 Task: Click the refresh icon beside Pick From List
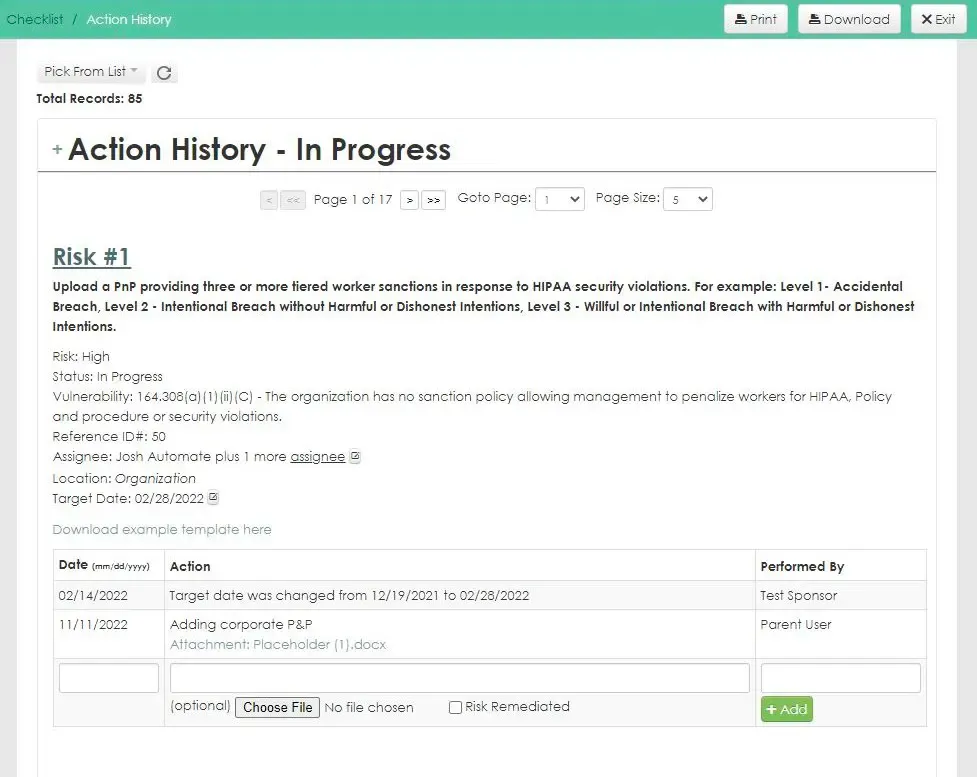(x=164, y=73)
